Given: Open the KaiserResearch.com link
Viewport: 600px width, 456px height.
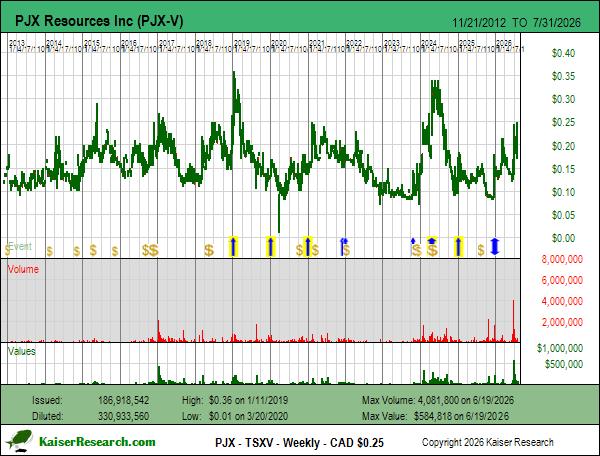Looking at the screenshot, I should pos(97,442).
